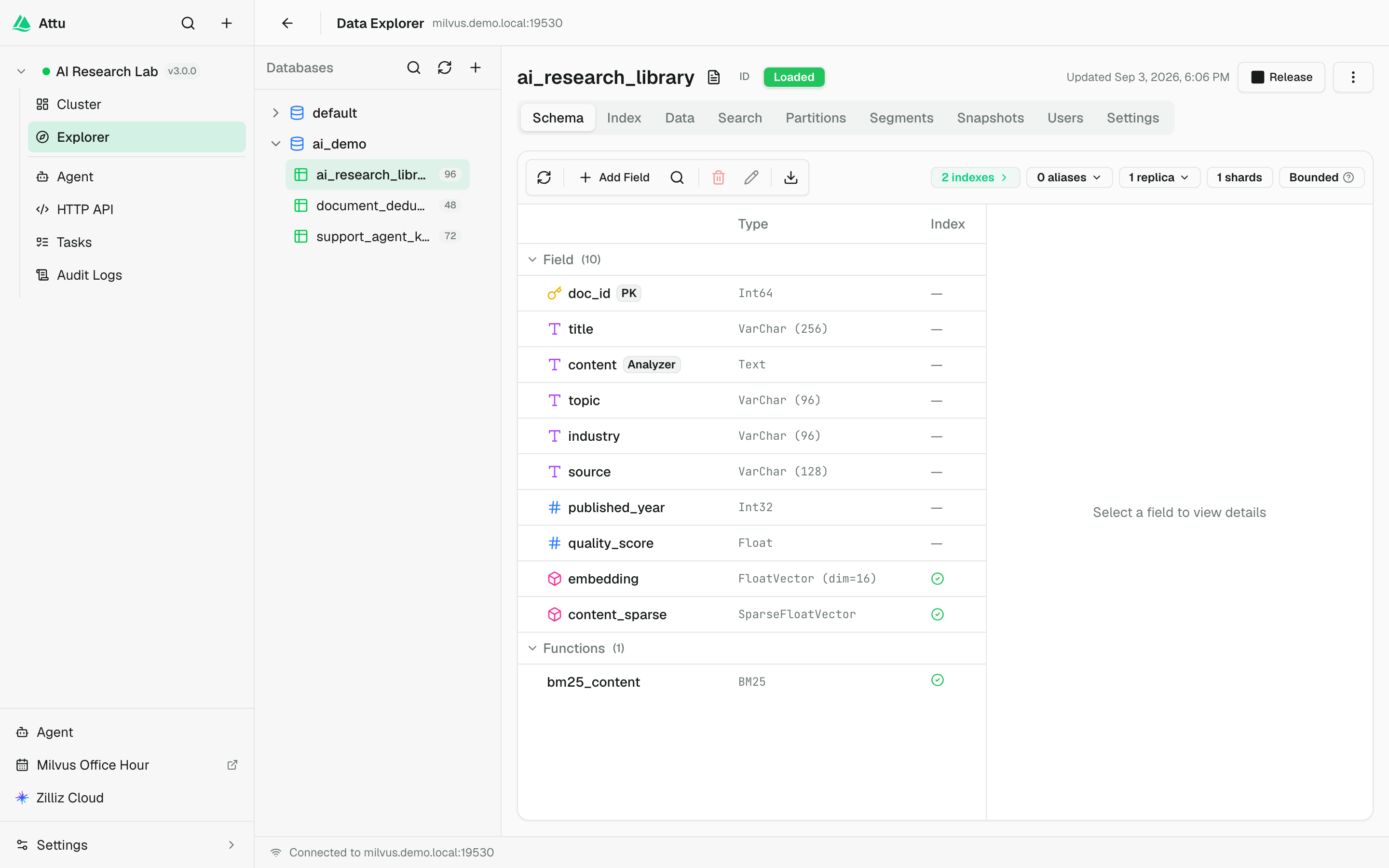This screenshot has width=1389, height=868.
Task: Open the collection description document icon
Action: point(713,77)
